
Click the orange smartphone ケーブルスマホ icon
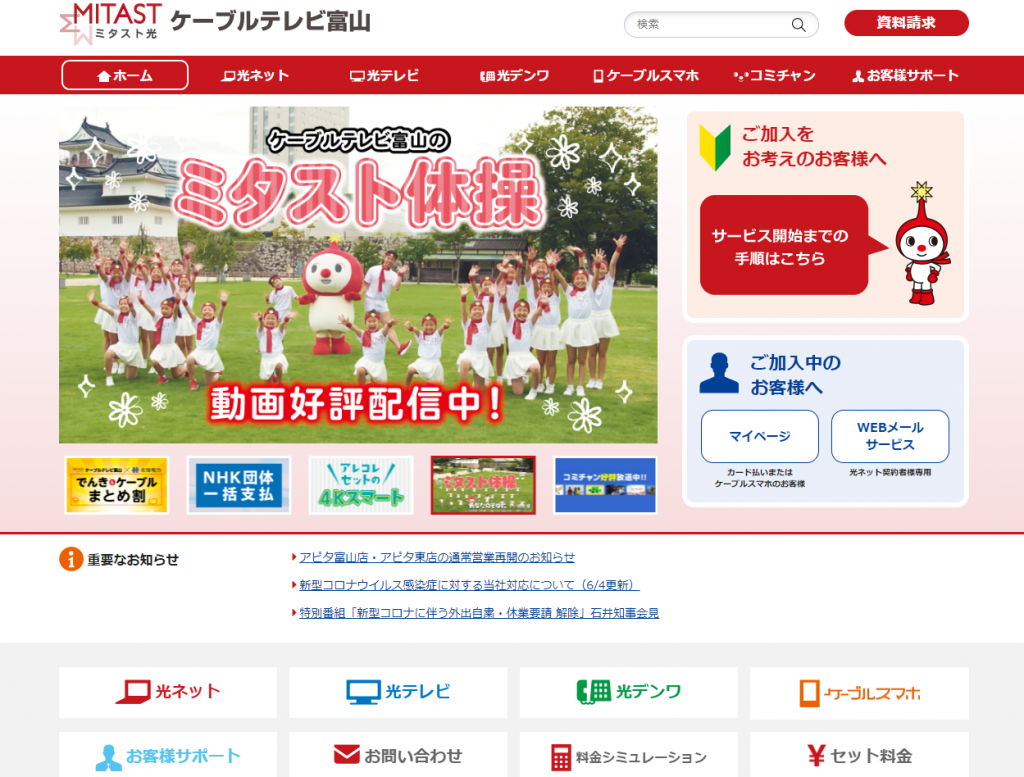coord(809,693)
